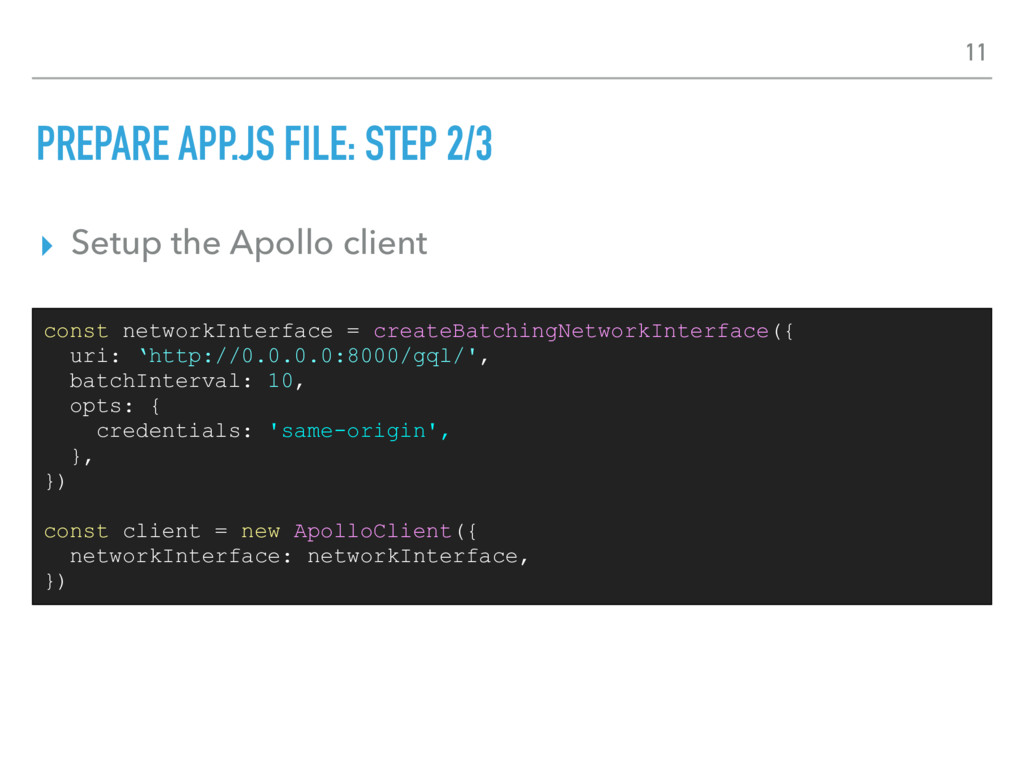
Task: Click the uri keyword in the code
Action: (x=84, y=356)
